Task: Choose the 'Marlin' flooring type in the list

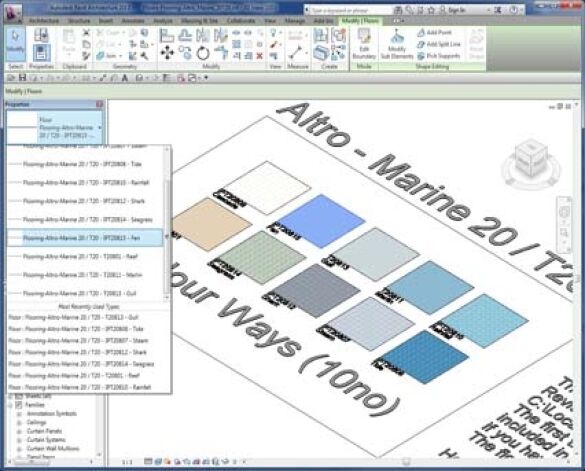Action: tap(85, 275)
